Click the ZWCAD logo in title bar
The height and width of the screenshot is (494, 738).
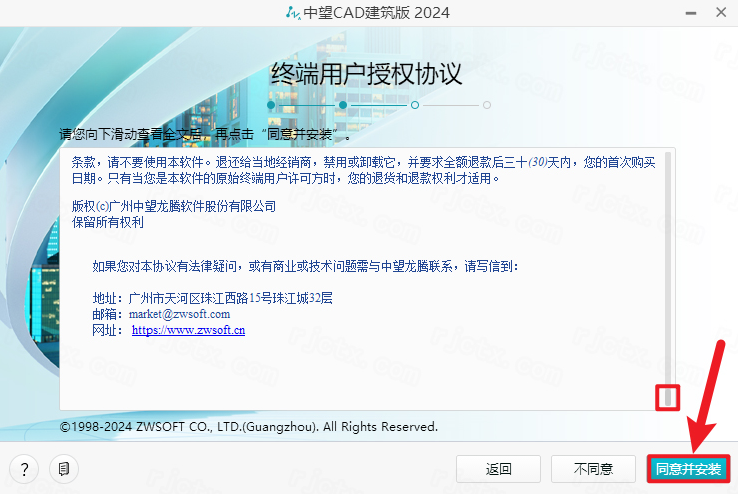(292, 13)
